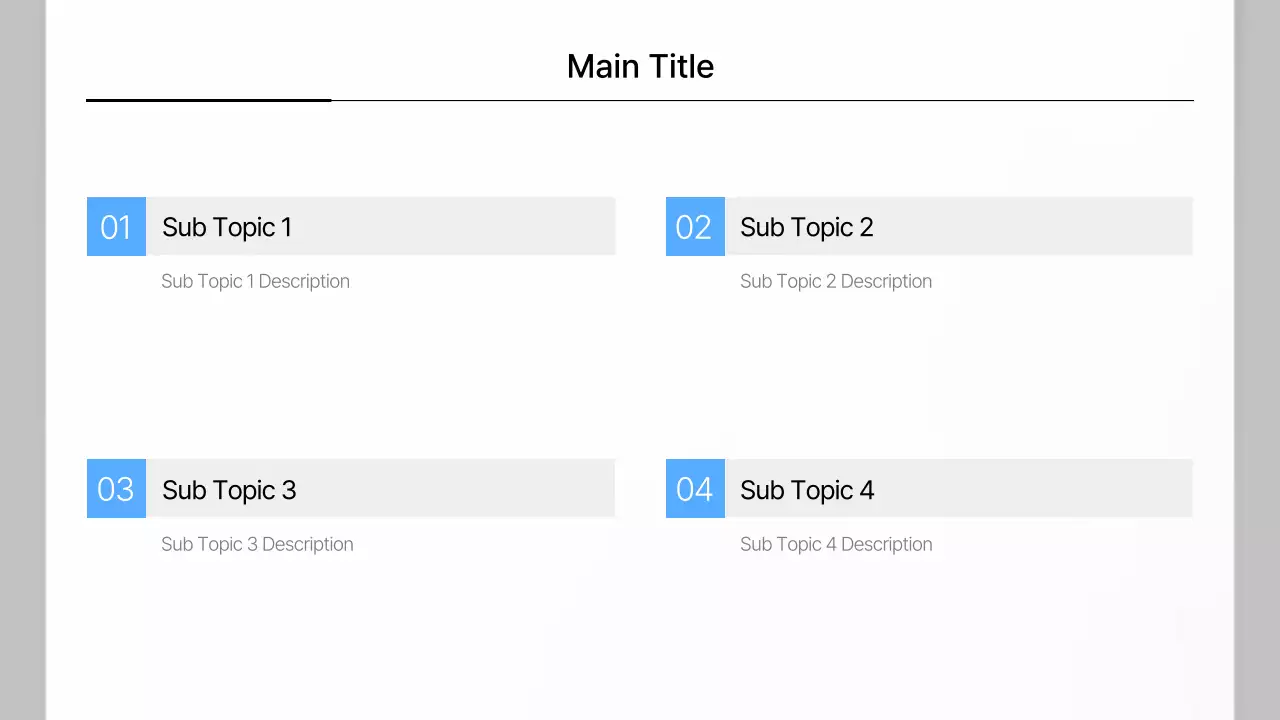Click the Sub Topic 1 heading text
Viewport: 1280px width, 720px height.
227,227
